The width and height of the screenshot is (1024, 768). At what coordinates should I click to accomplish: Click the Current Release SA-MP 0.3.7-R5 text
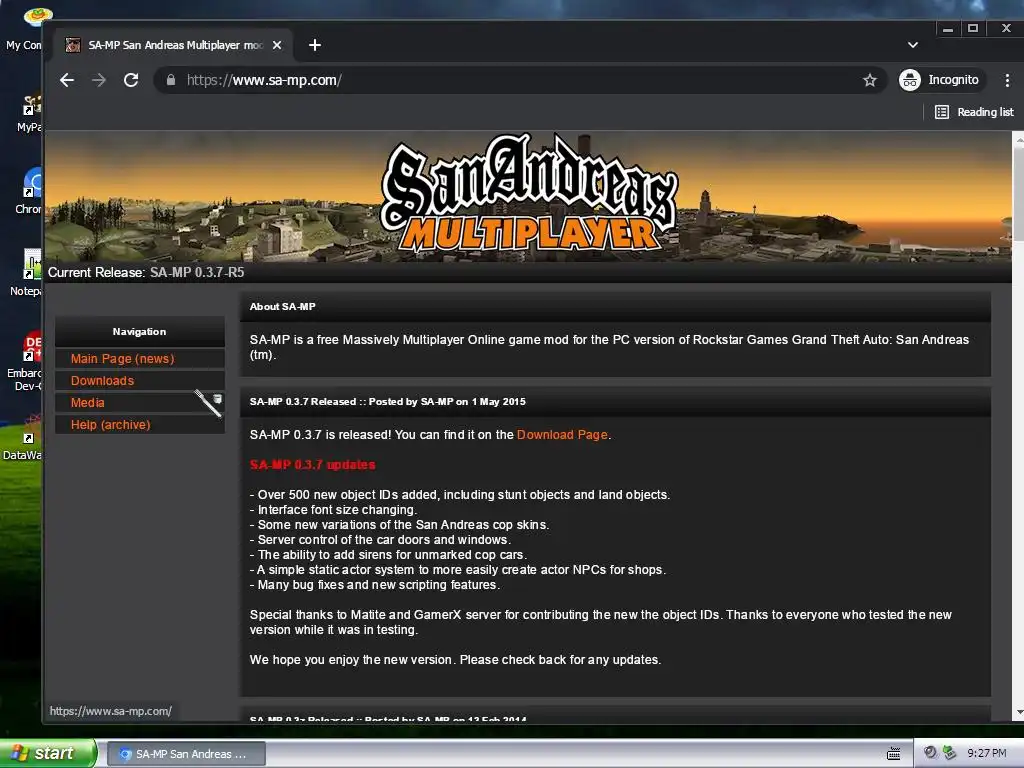(x=146, y=272)
